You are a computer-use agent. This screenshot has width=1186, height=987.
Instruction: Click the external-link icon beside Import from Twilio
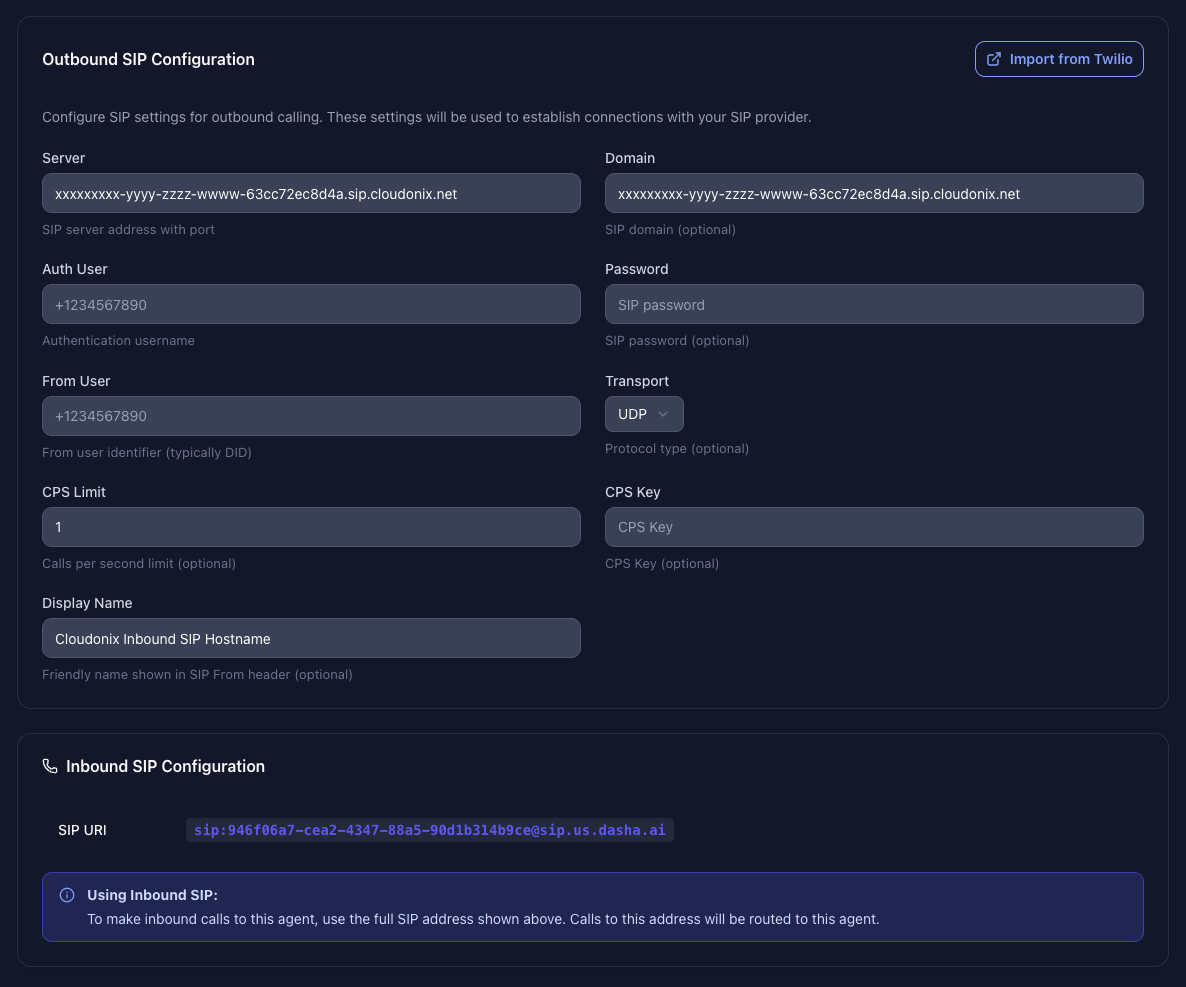(994, 59)
